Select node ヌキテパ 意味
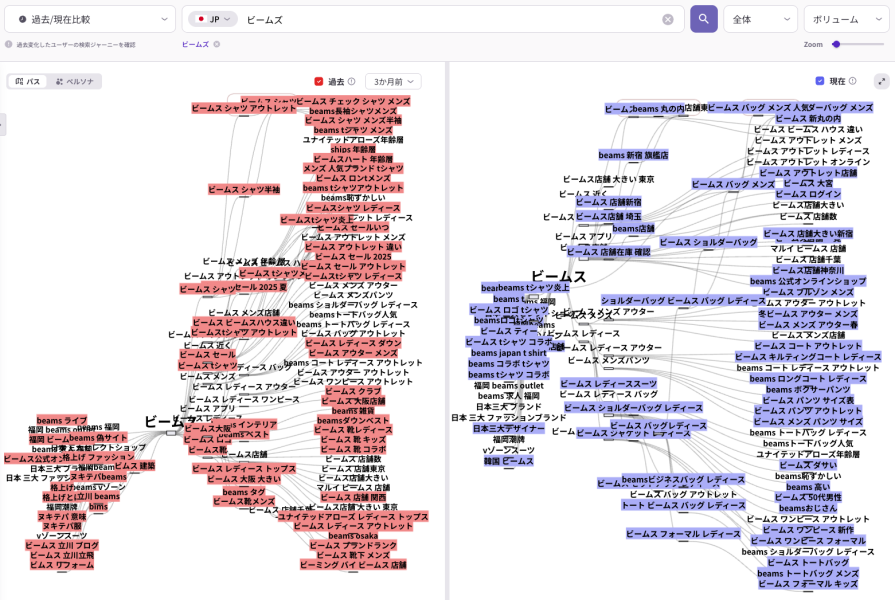The width and height of the screenshot is (895, 600). (62, 516)
